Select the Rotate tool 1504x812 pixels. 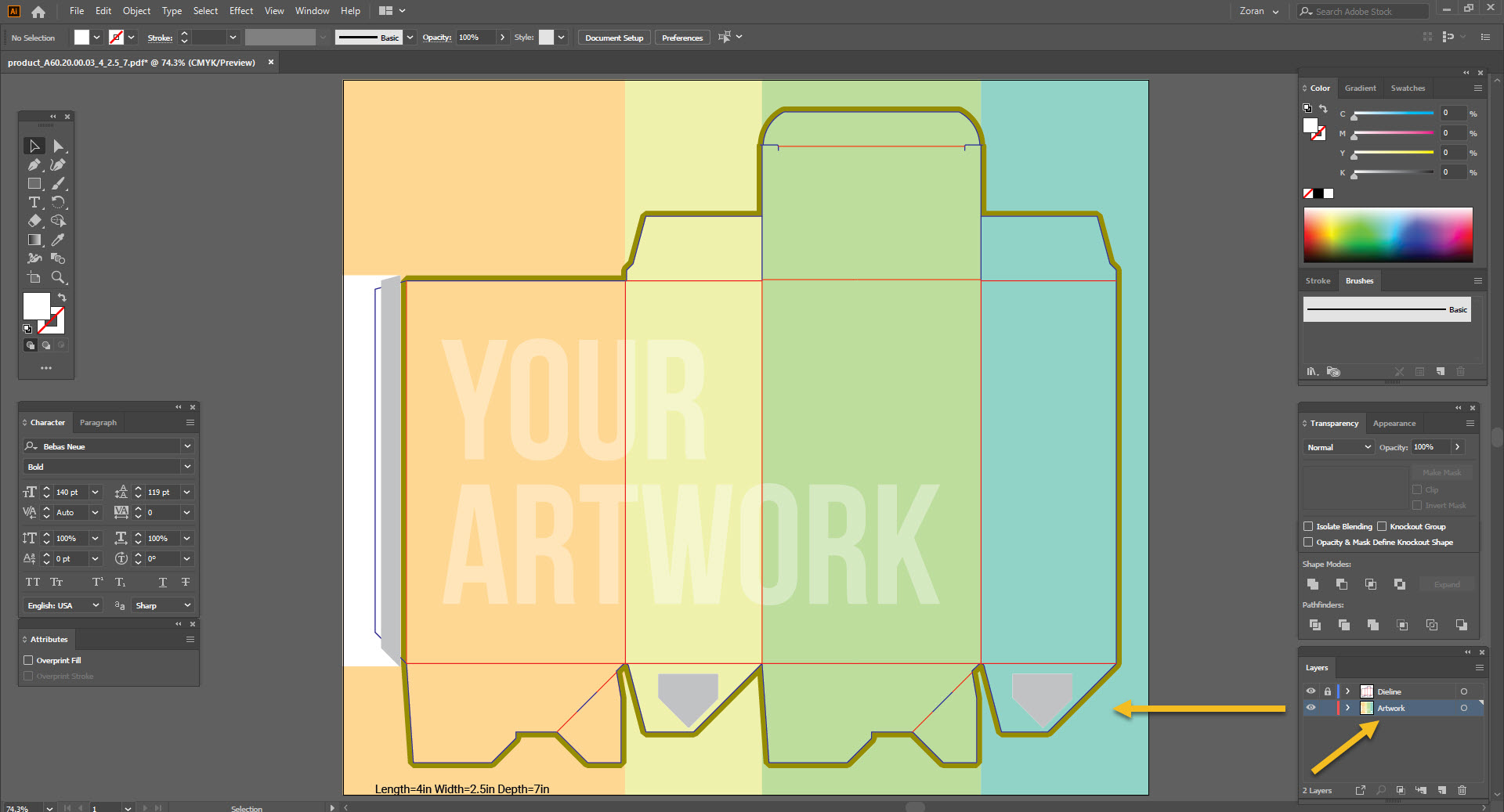coord(58,202)
